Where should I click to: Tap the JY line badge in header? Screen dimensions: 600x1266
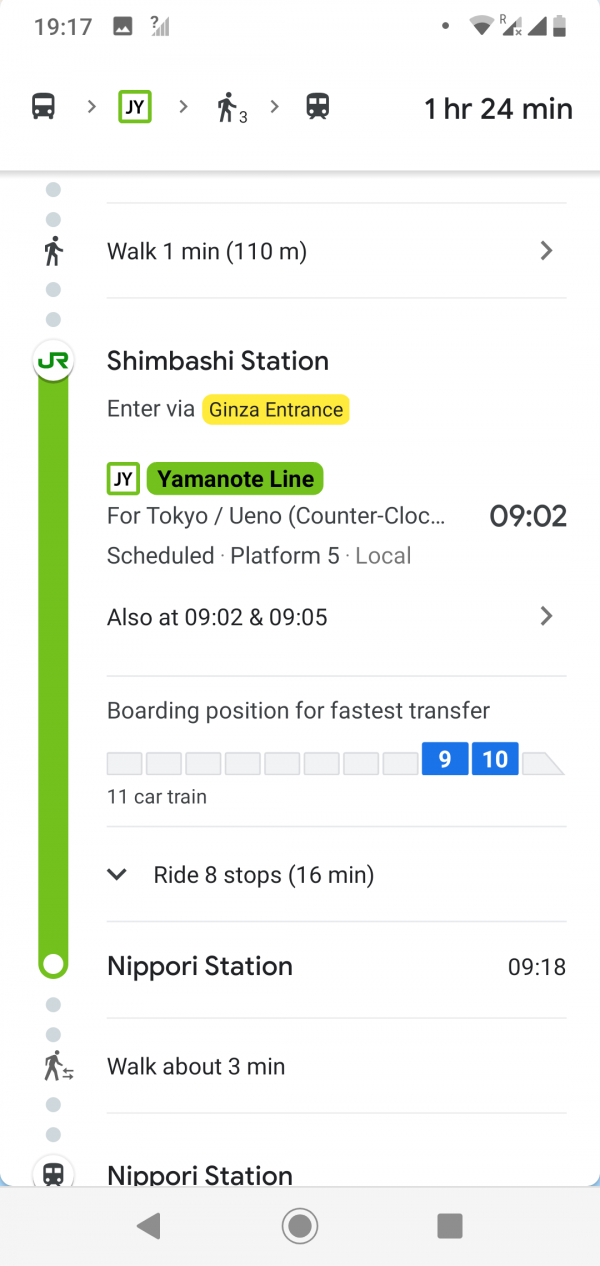(x=134, y=106)
